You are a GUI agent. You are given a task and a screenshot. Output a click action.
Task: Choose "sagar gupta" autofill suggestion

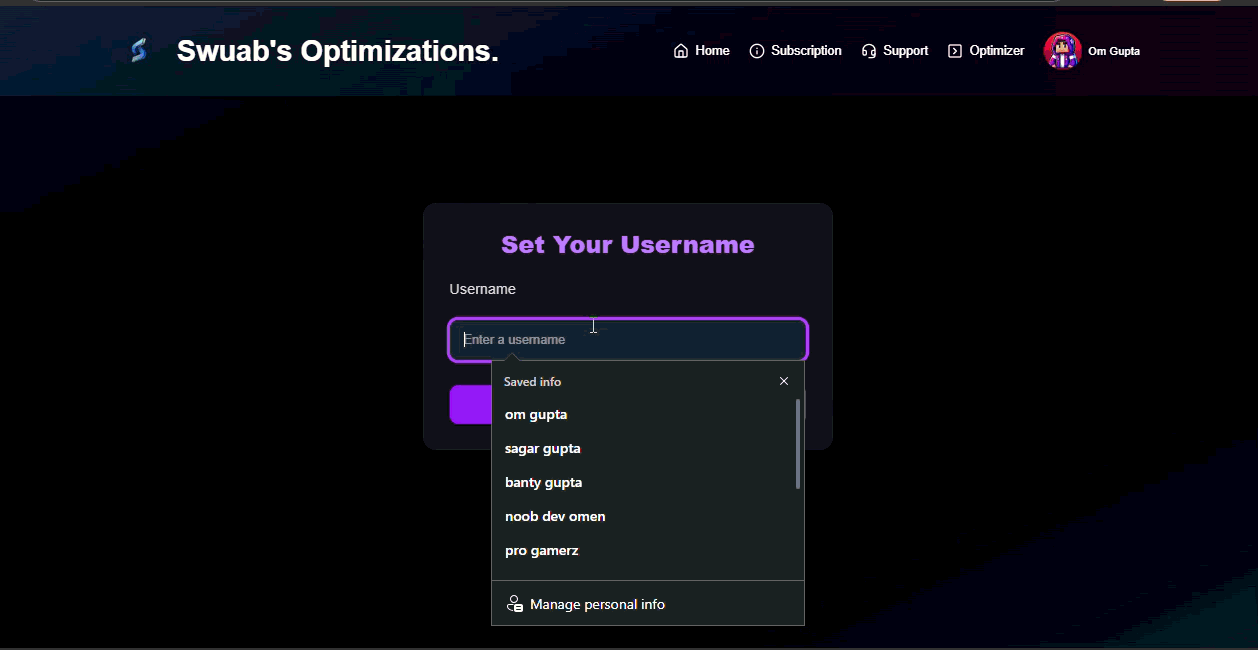(543, 448)
